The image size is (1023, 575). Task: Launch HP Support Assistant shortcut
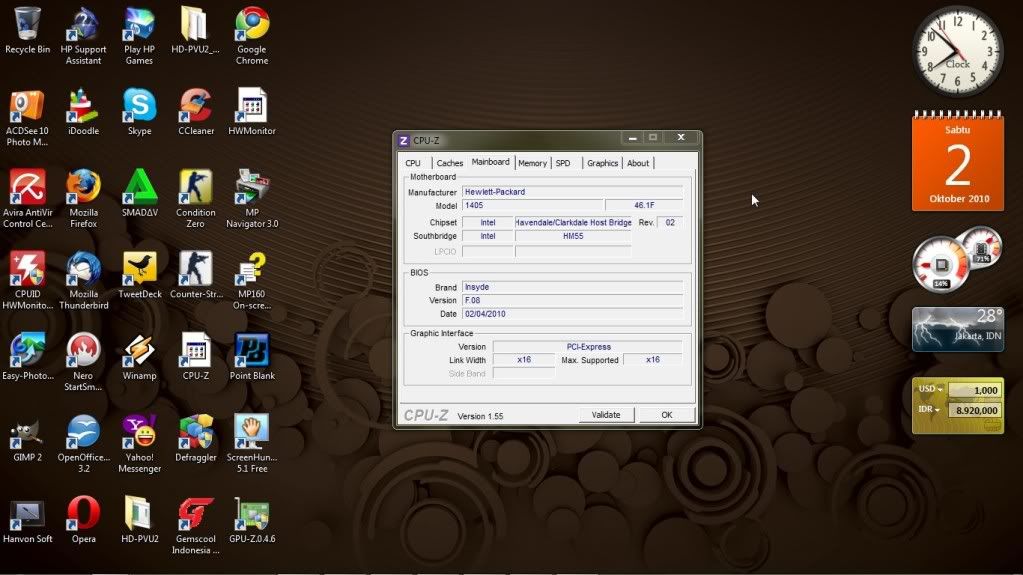[84, 36]
